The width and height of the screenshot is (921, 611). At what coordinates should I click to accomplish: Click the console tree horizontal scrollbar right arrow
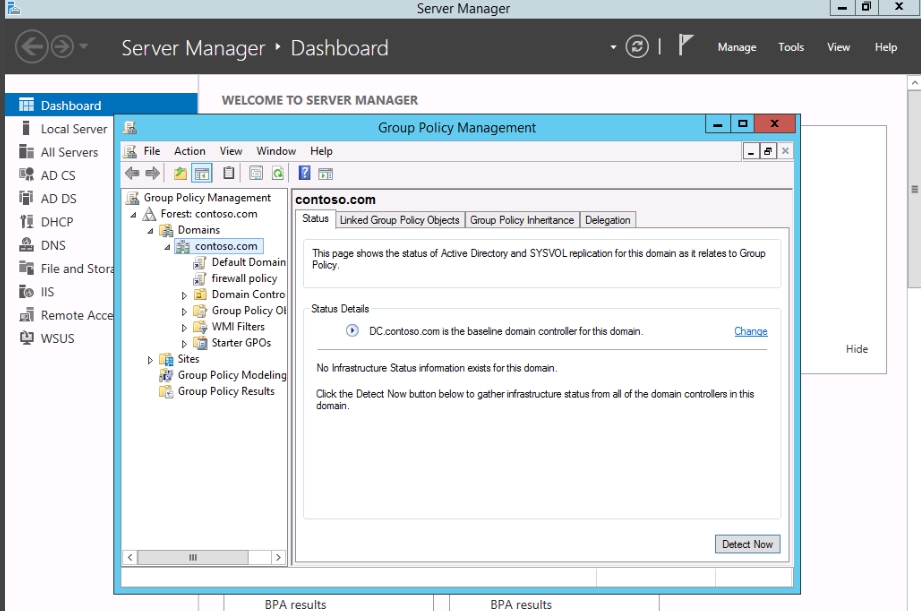[278, 558]
